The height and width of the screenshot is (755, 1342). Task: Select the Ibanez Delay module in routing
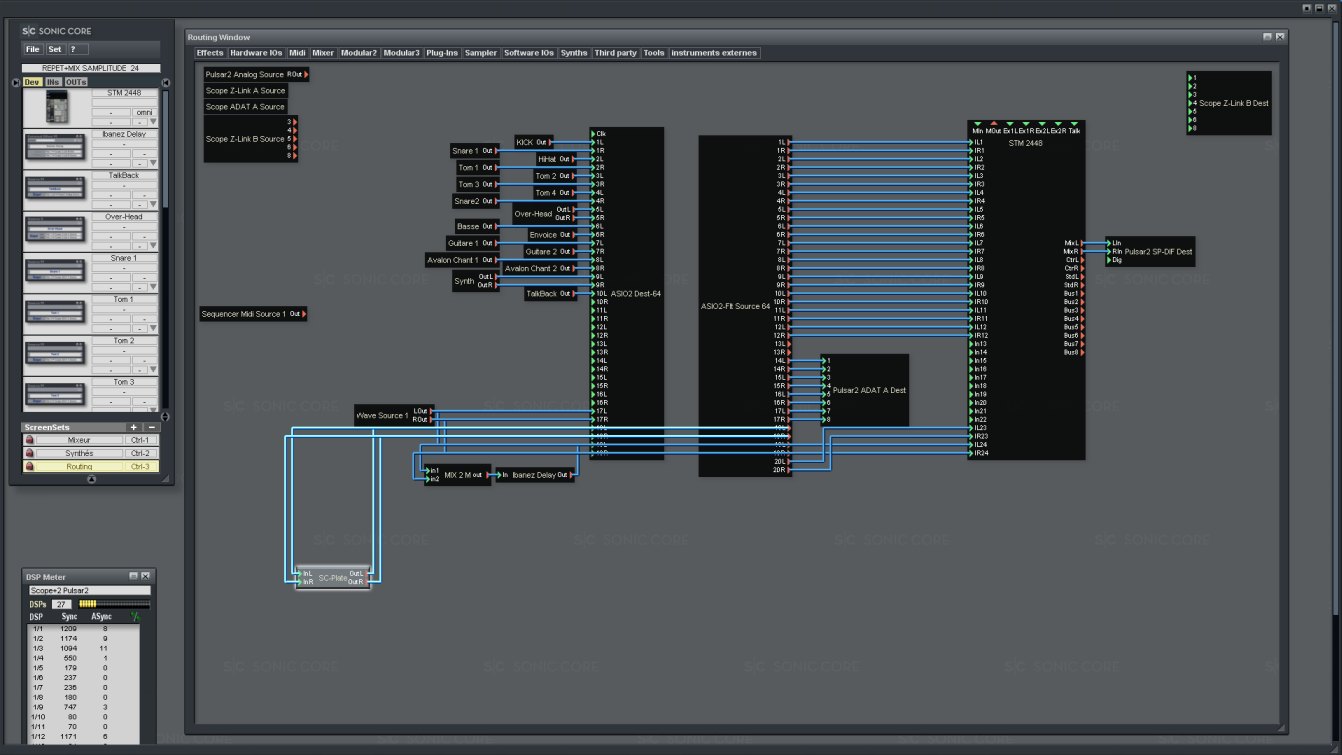point(536,475)
